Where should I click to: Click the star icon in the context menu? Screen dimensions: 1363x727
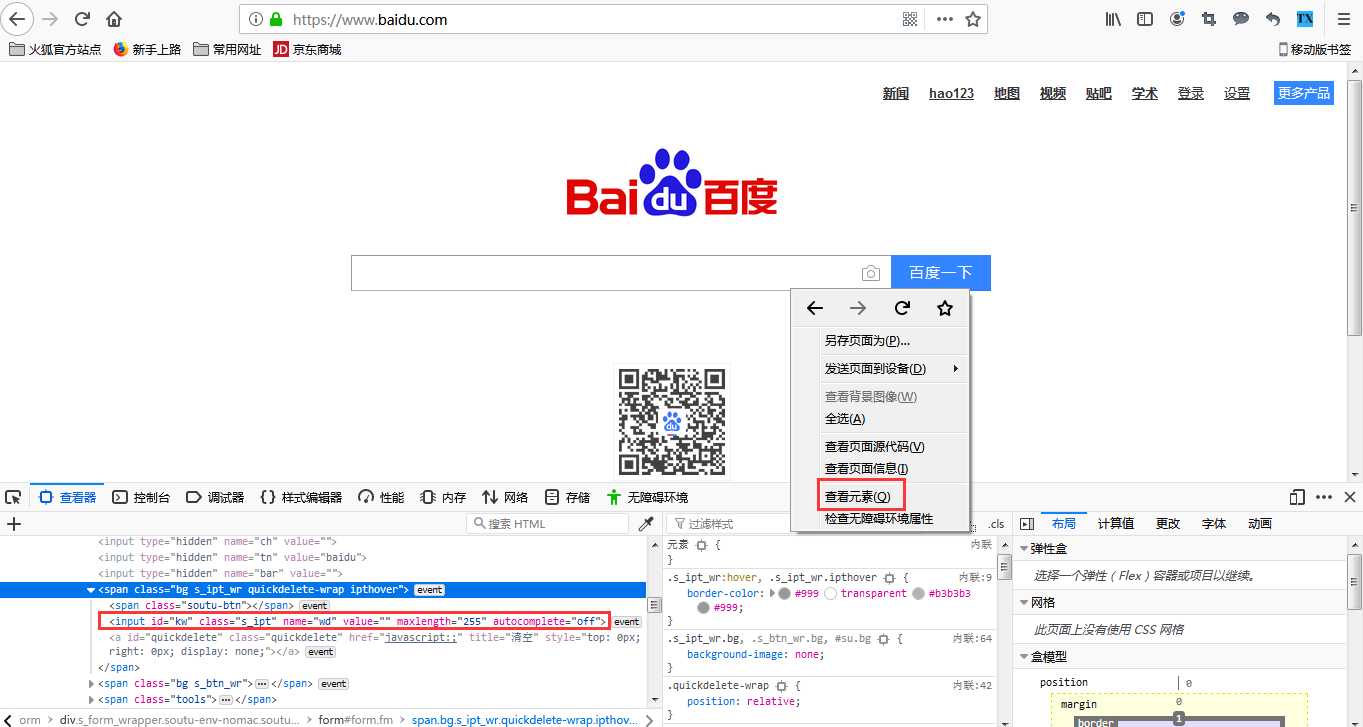point(945,308)
